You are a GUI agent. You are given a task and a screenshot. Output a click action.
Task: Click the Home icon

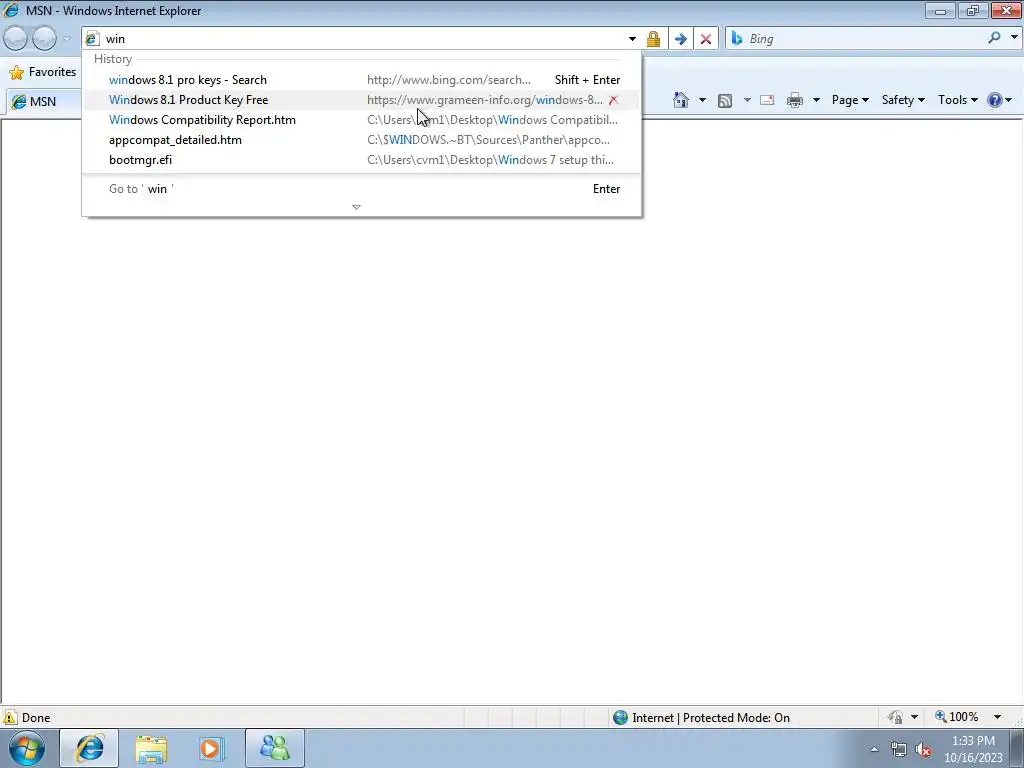pos(681,100)
